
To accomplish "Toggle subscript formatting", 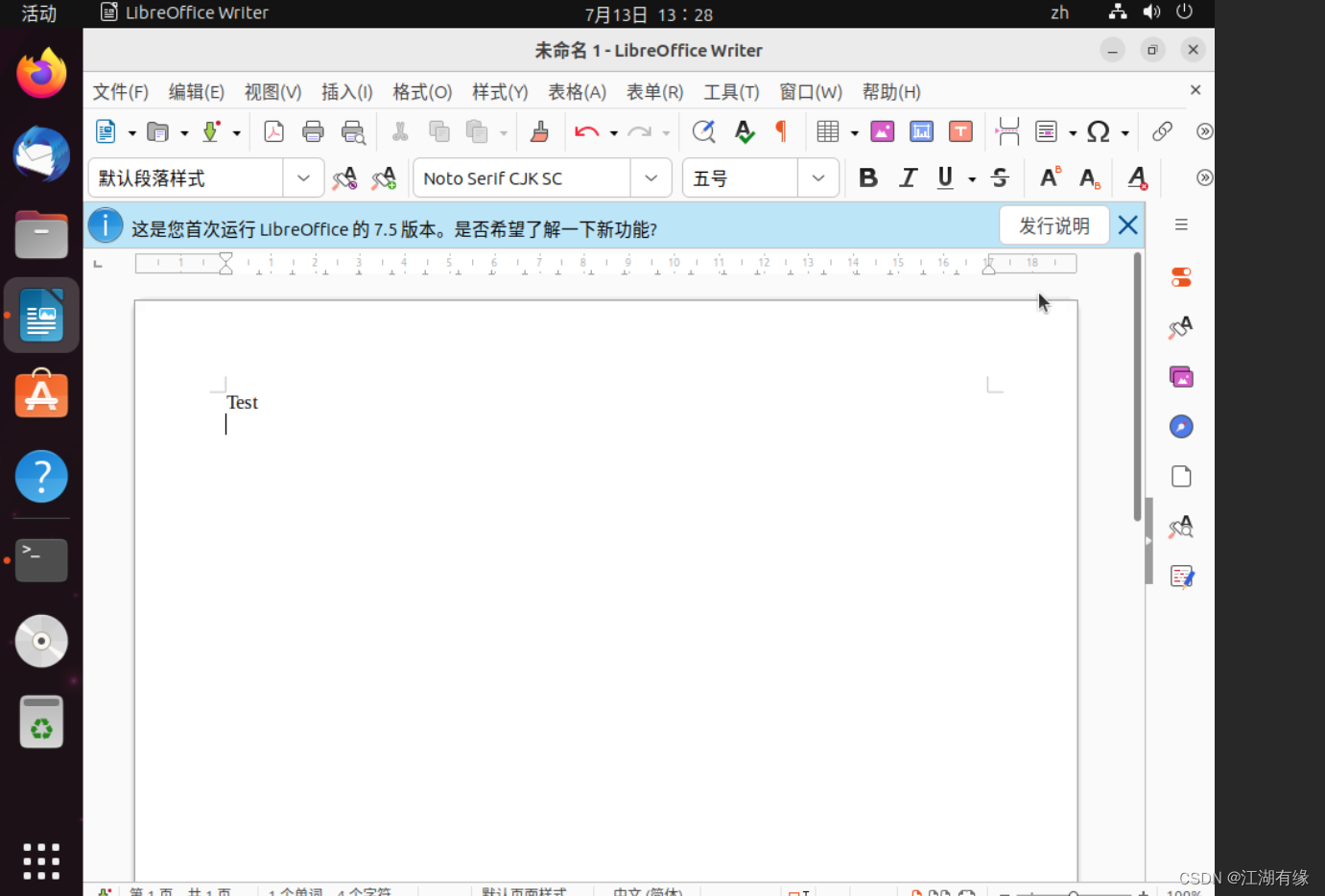I will click(1090, 177).
